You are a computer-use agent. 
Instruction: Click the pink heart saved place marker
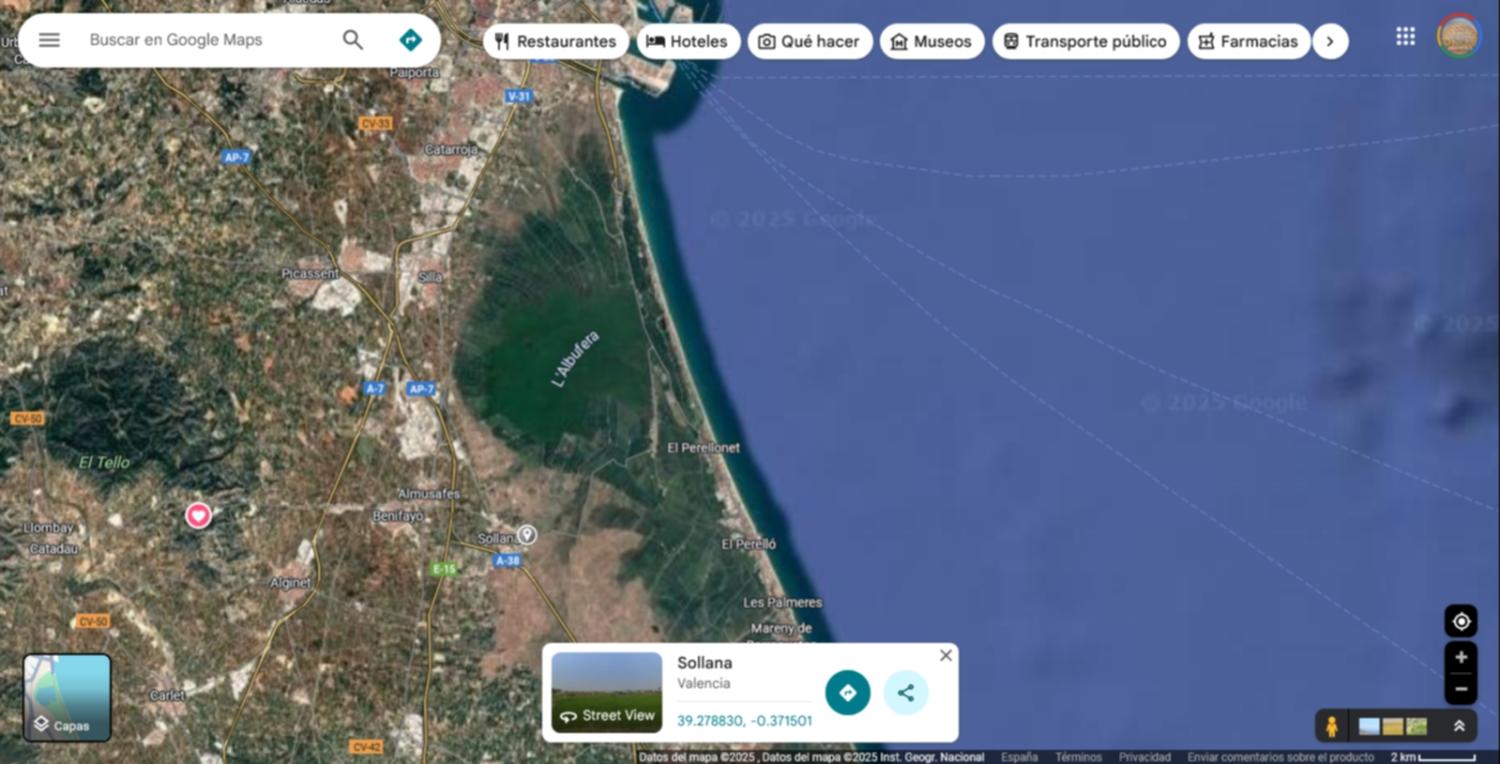pyautogui.click(x=198, y=515)
